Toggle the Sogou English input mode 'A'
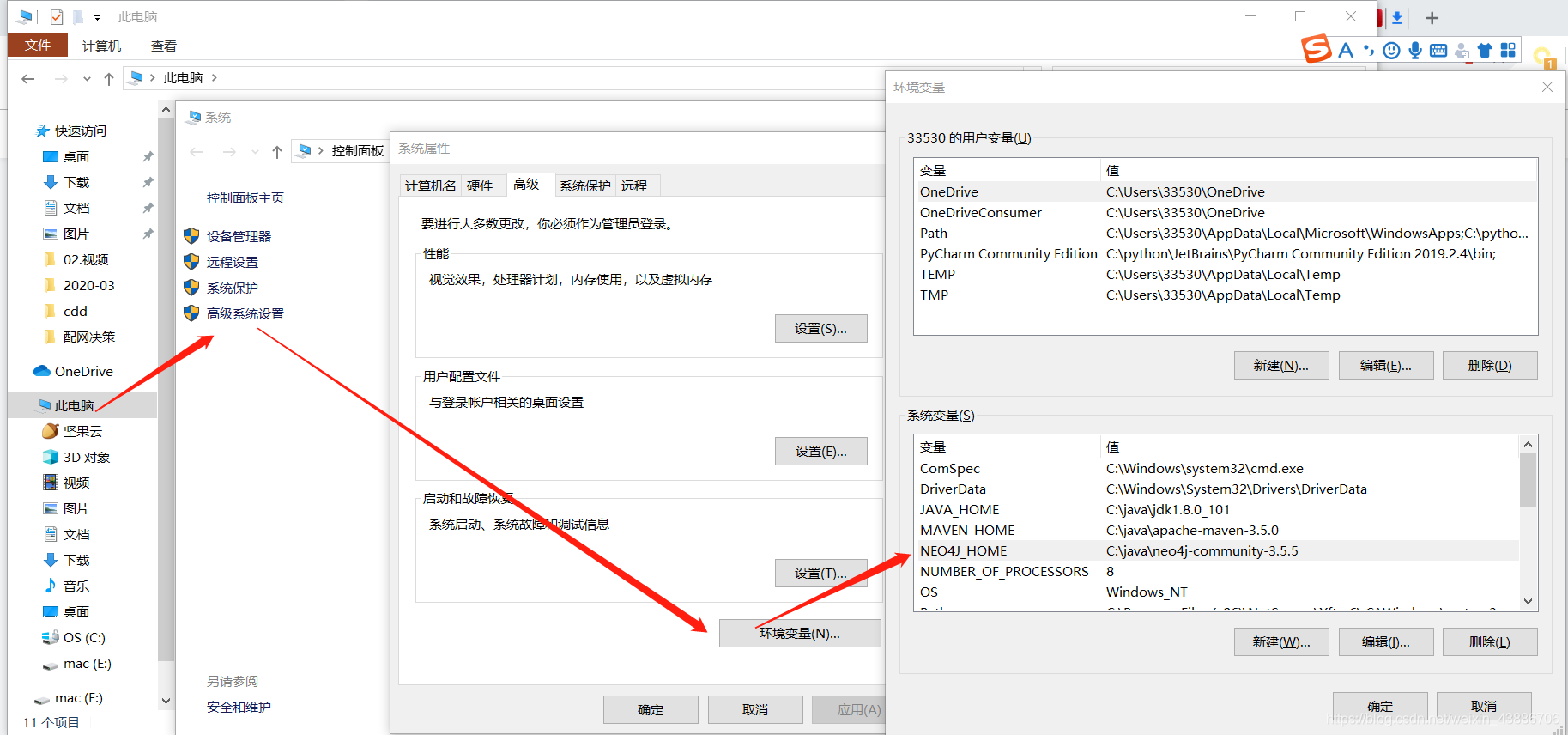This screenshot has height=735, width=1568. [1346, 50]
